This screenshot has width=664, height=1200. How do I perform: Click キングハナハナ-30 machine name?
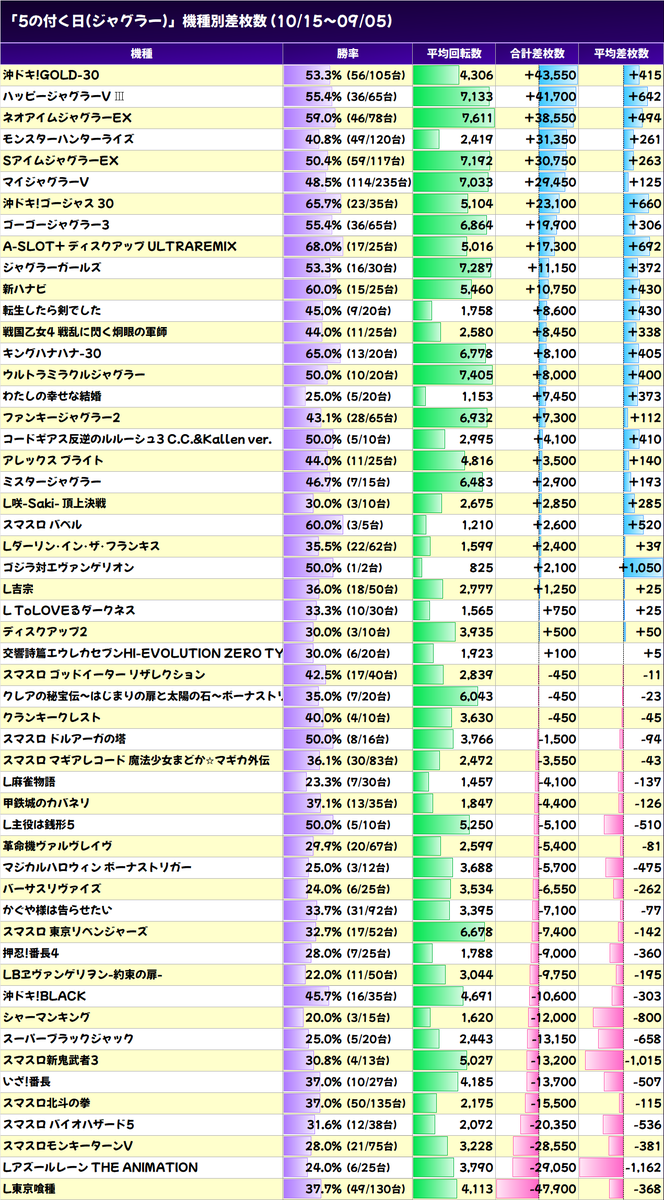coord(54,353)
